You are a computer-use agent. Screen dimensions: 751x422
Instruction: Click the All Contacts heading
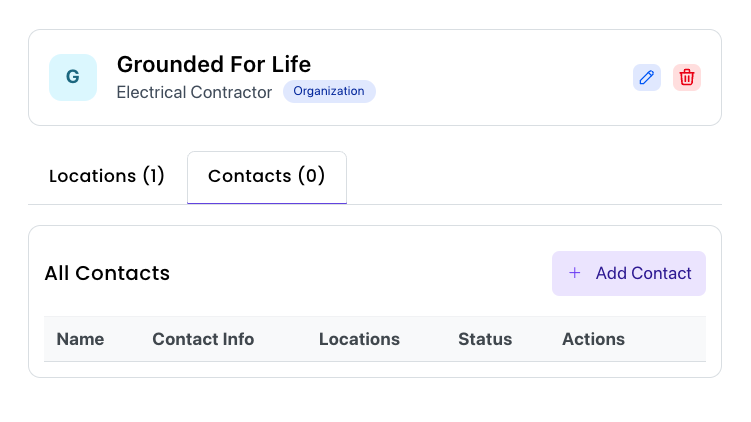click(x=107, y=273)
